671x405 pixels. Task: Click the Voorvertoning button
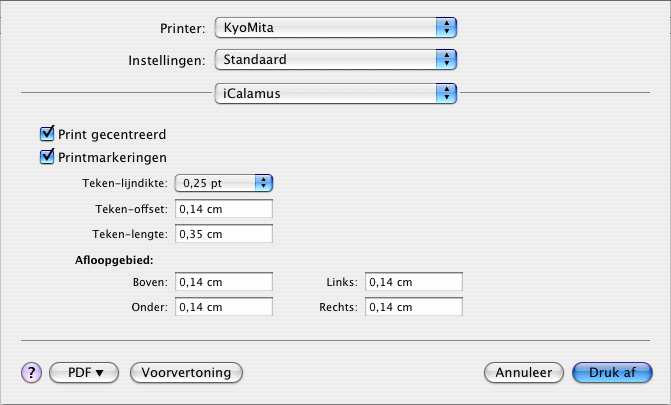[187, 372]
